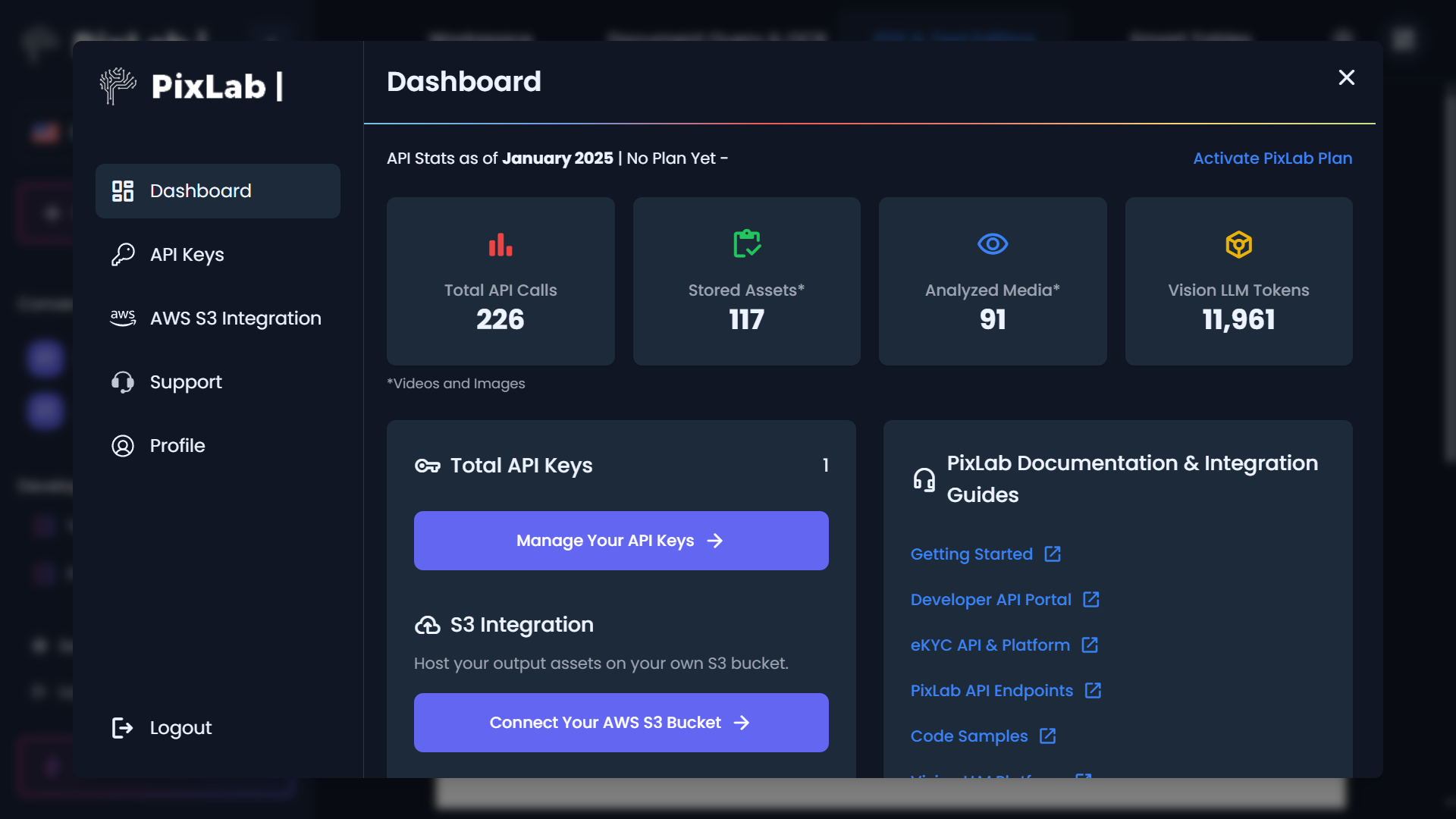Click the blue Analyzed Media eye icon

point(992,243)
